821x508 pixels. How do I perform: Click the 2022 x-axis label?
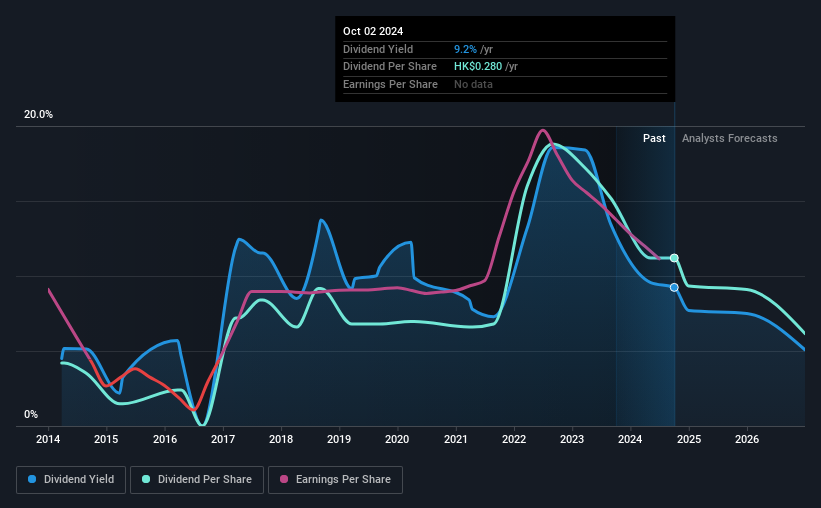click(x=514, y=439)
